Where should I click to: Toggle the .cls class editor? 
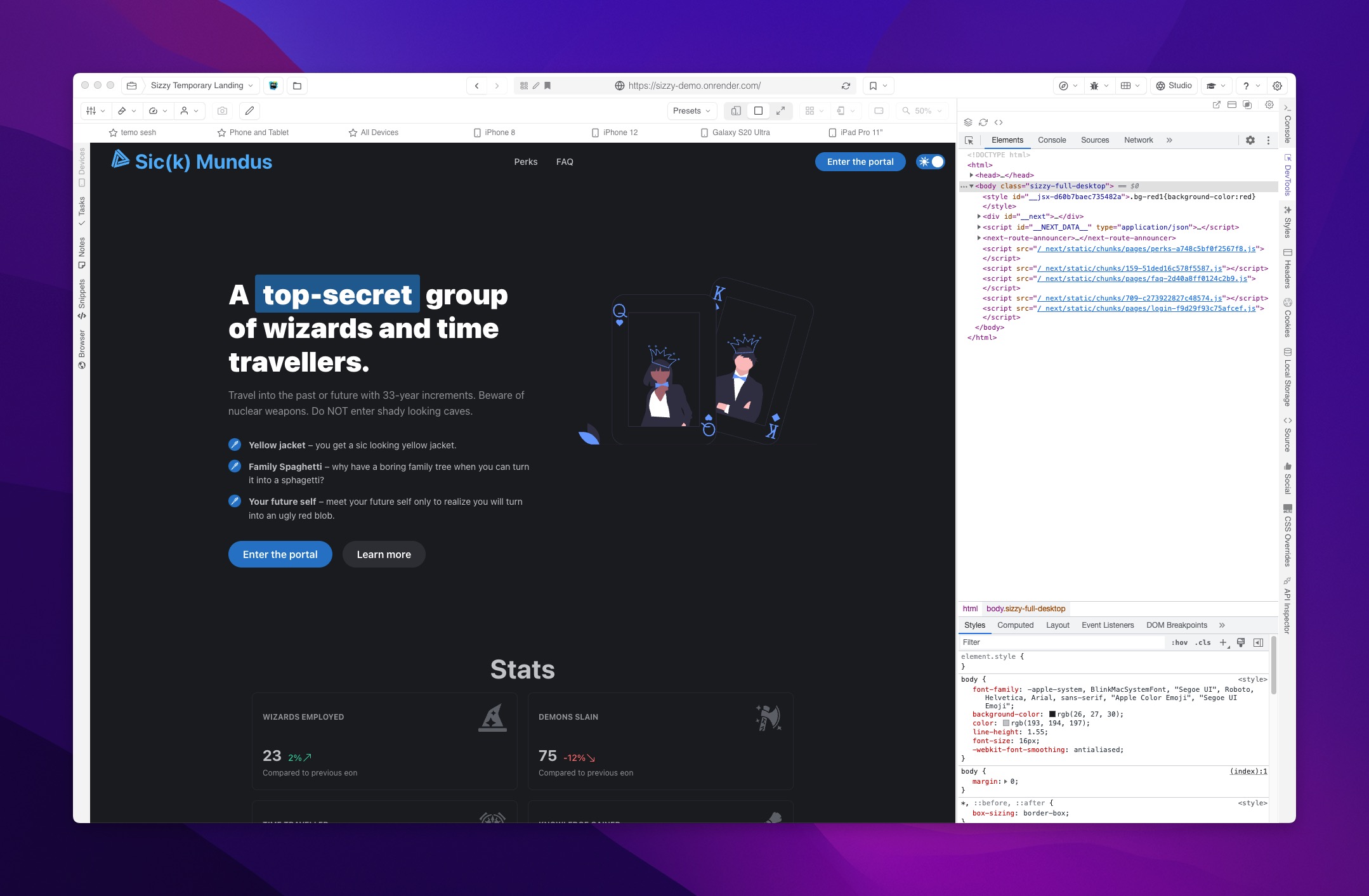point(1203,642)
